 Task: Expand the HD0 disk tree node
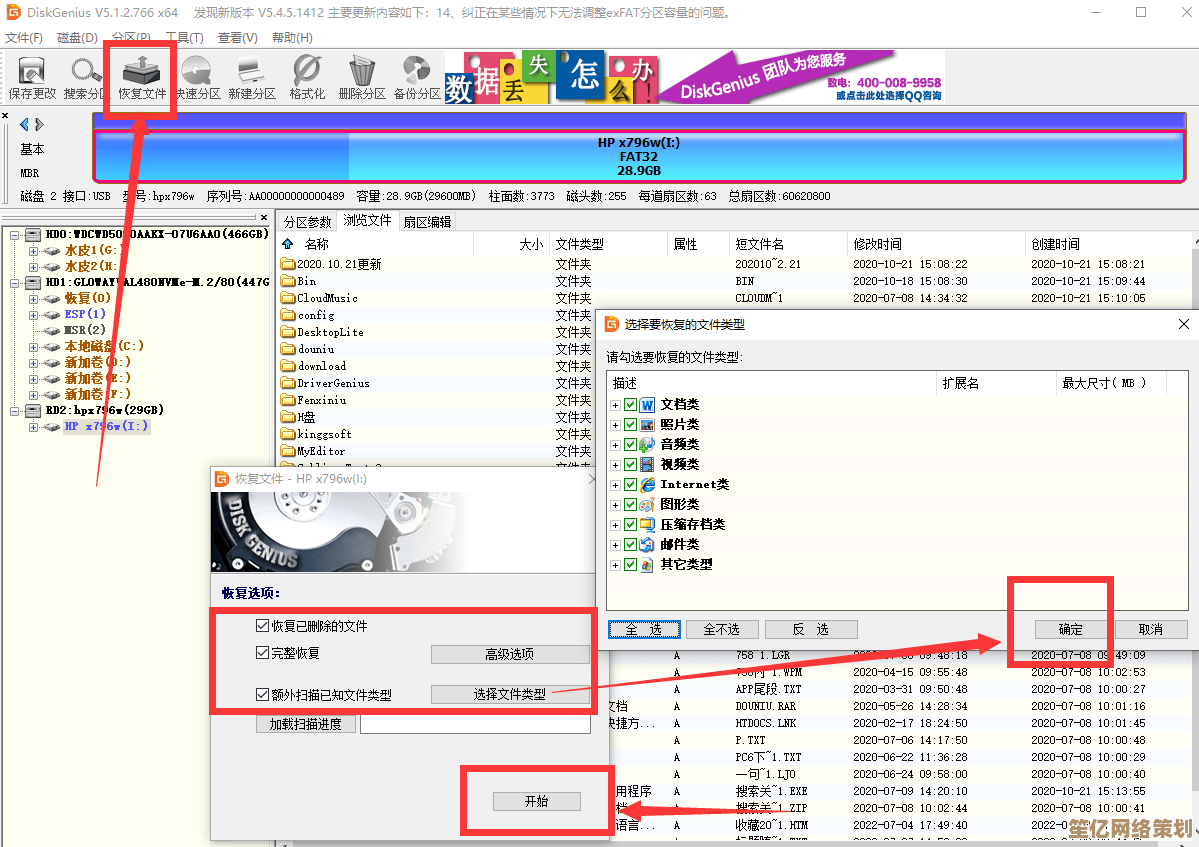tap(14, 235)
